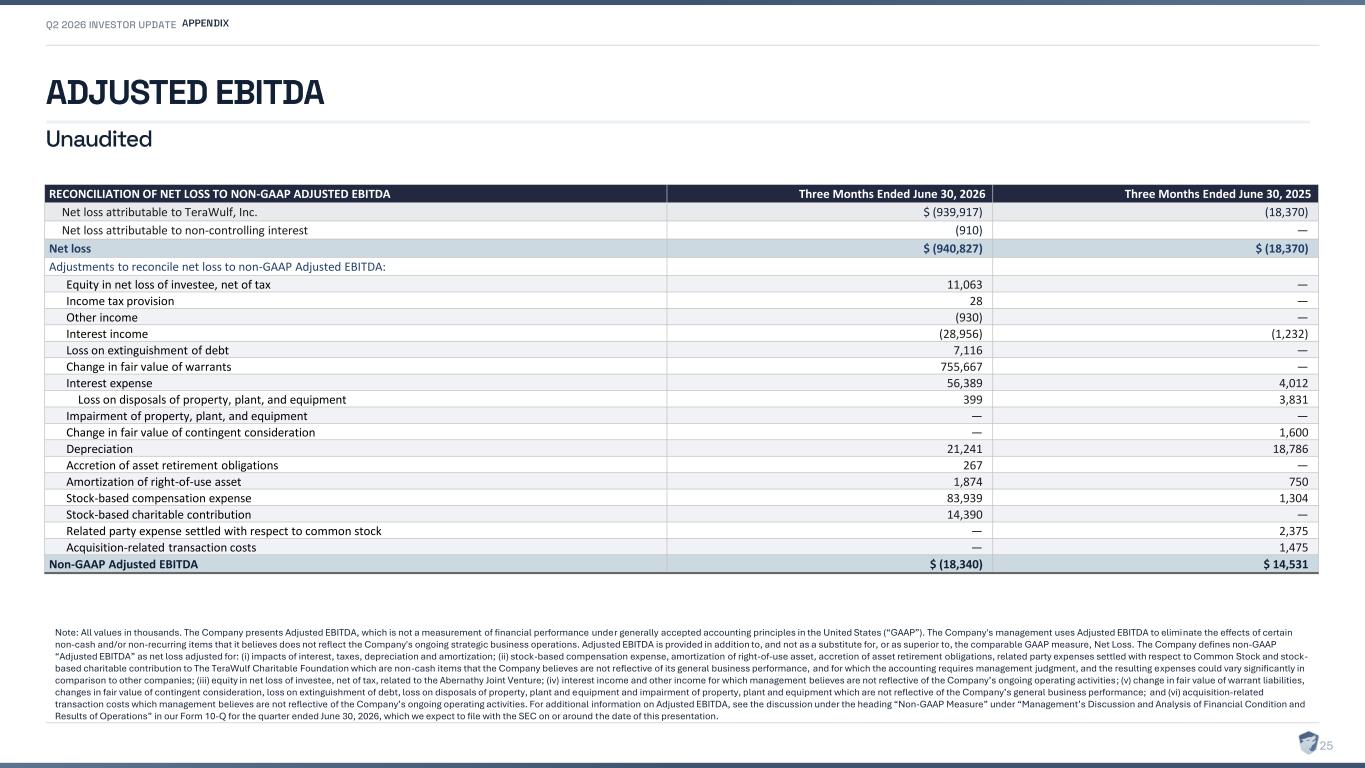Select the Three Months Ended June 30, 2026 column header
The height and width of the screenshot is (768, 1365).
(891, 194)
